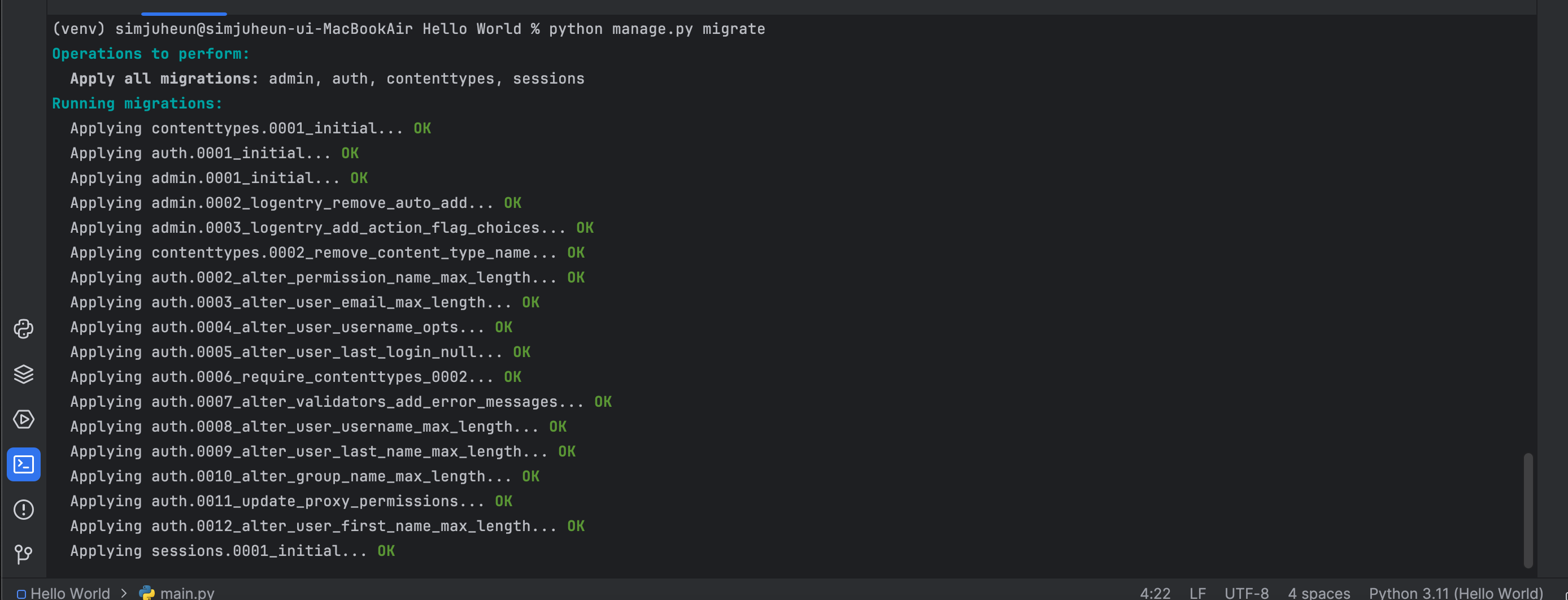
Task: Select the main.py breadcrumb
Action: coord(188,593)
